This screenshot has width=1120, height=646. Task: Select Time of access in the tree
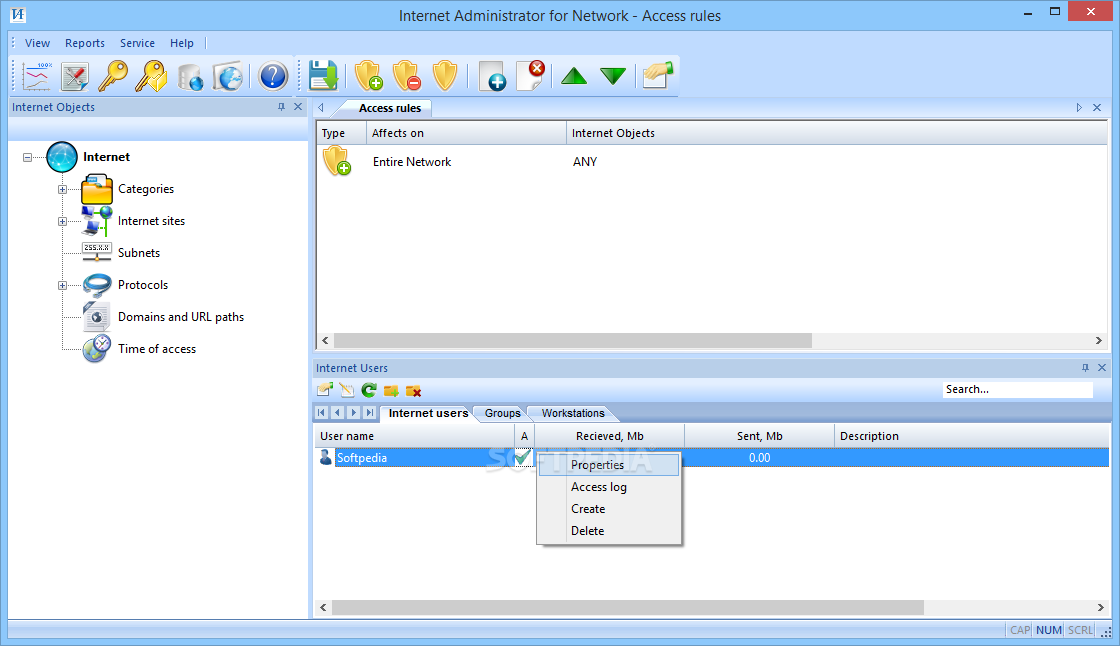[156, 349]
